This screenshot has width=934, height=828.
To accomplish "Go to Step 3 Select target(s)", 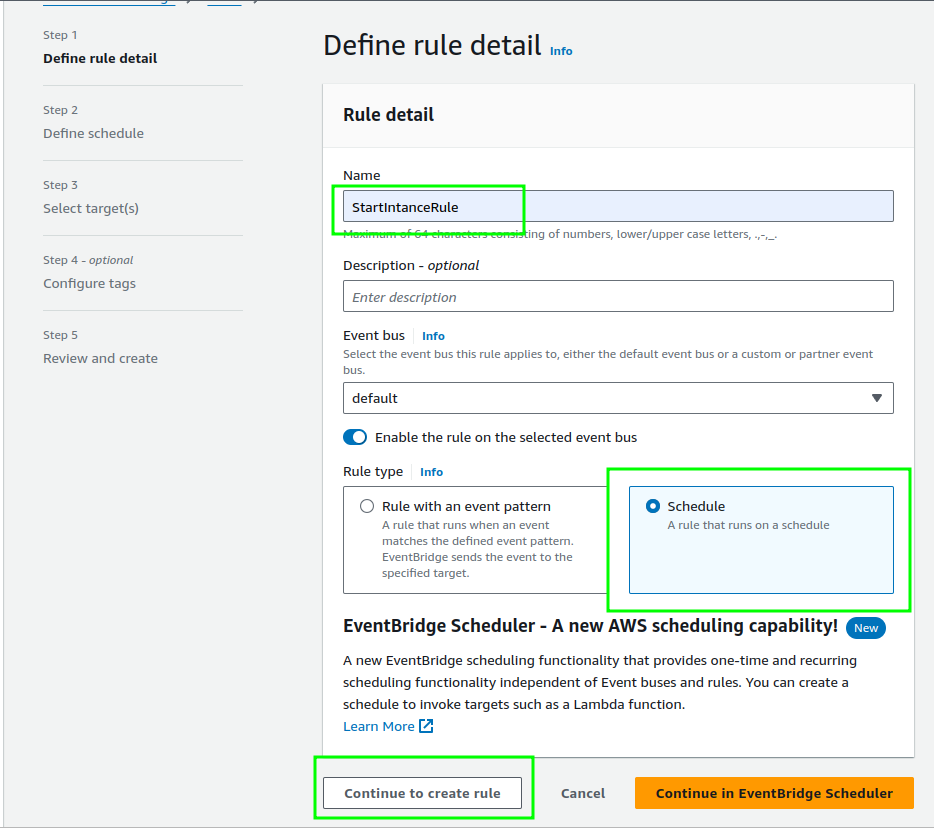I will 91,208.
